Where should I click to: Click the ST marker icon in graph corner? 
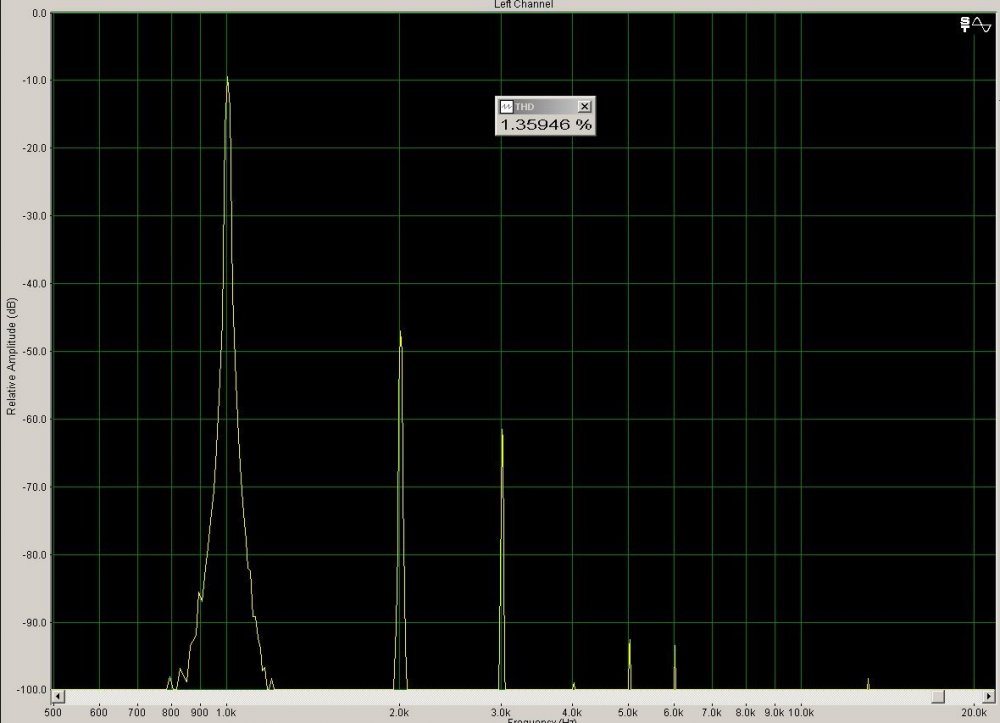[965, 24]
